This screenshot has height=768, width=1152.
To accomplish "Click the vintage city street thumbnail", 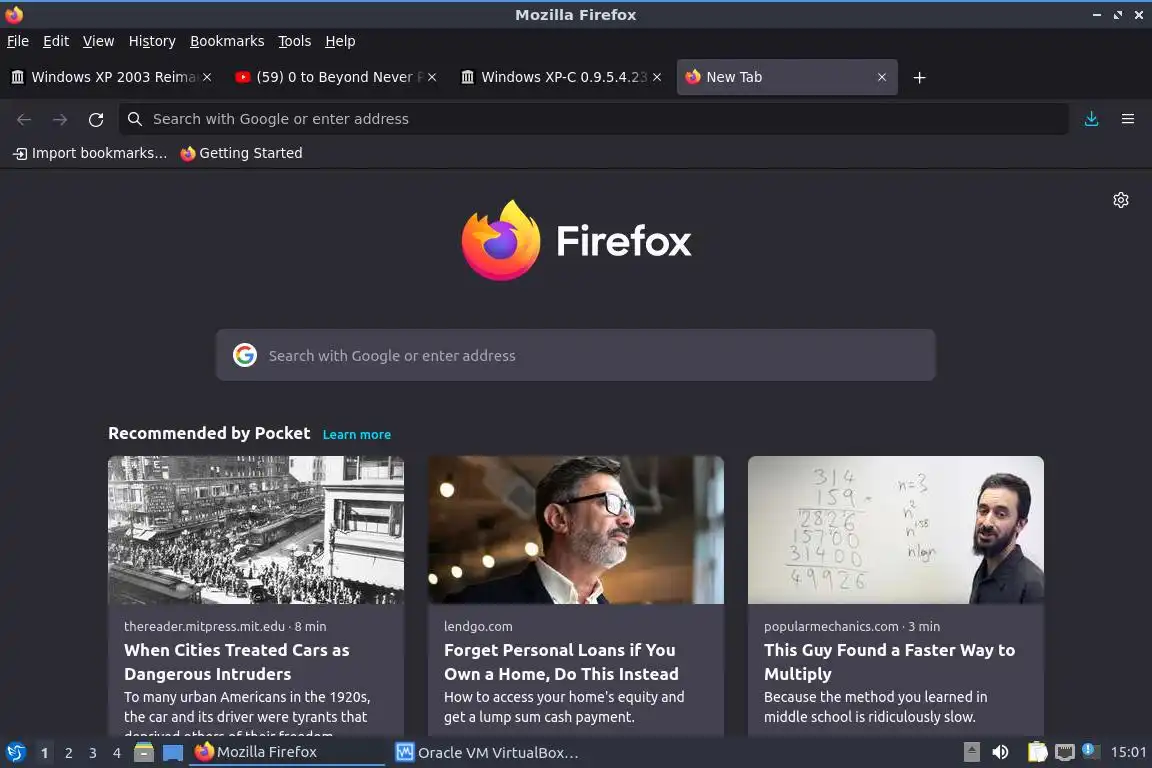I will click(x=256, y=530).
